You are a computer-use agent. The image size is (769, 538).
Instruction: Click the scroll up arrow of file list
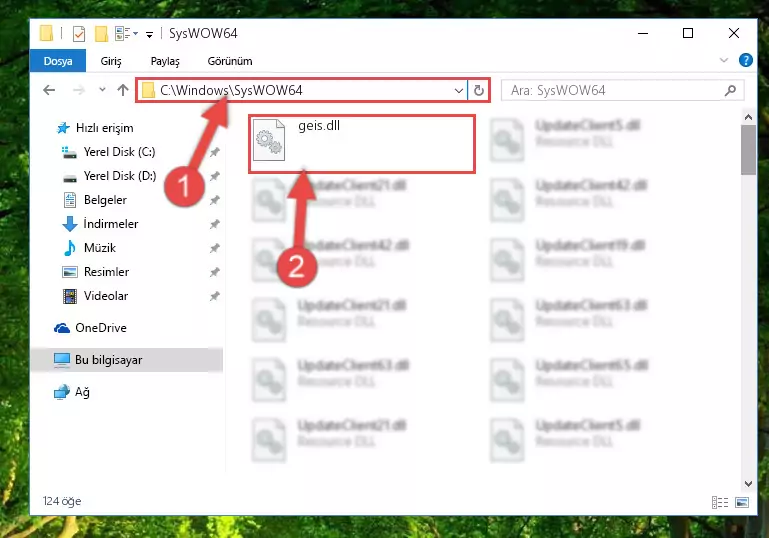748,117
